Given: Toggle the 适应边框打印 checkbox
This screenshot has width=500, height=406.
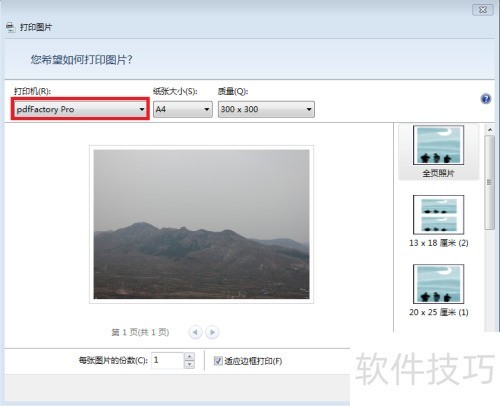Looking at the screenshot, I should tap(218, 361).
